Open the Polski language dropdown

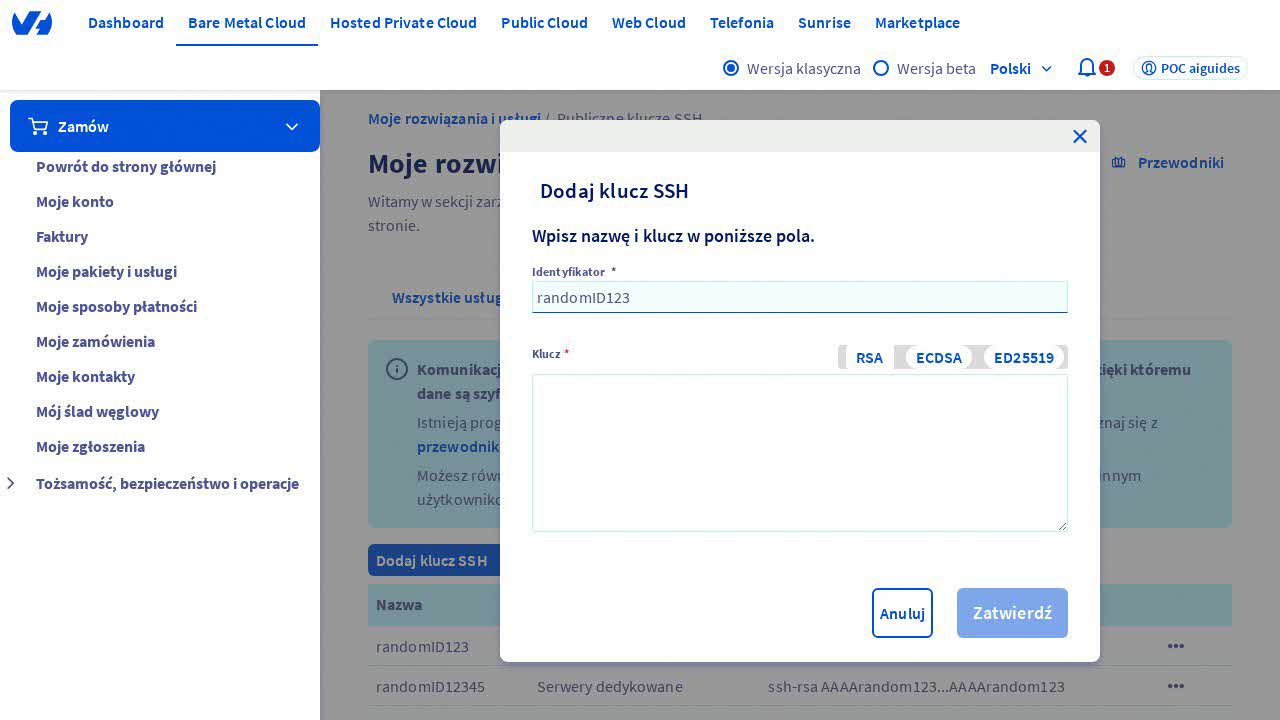tap(1021, 68)
